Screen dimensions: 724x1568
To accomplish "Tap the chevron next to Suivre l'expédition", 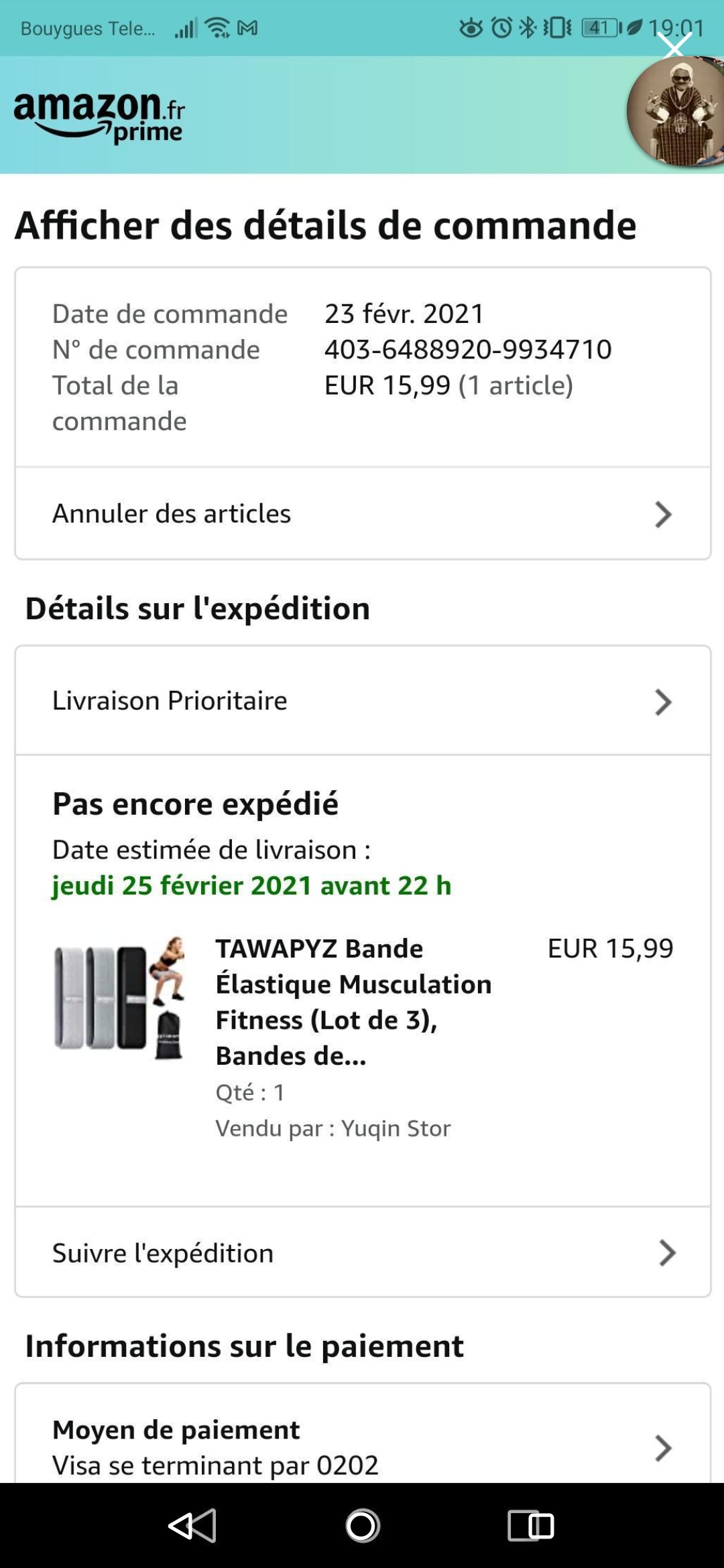I will click(666, 1253).
